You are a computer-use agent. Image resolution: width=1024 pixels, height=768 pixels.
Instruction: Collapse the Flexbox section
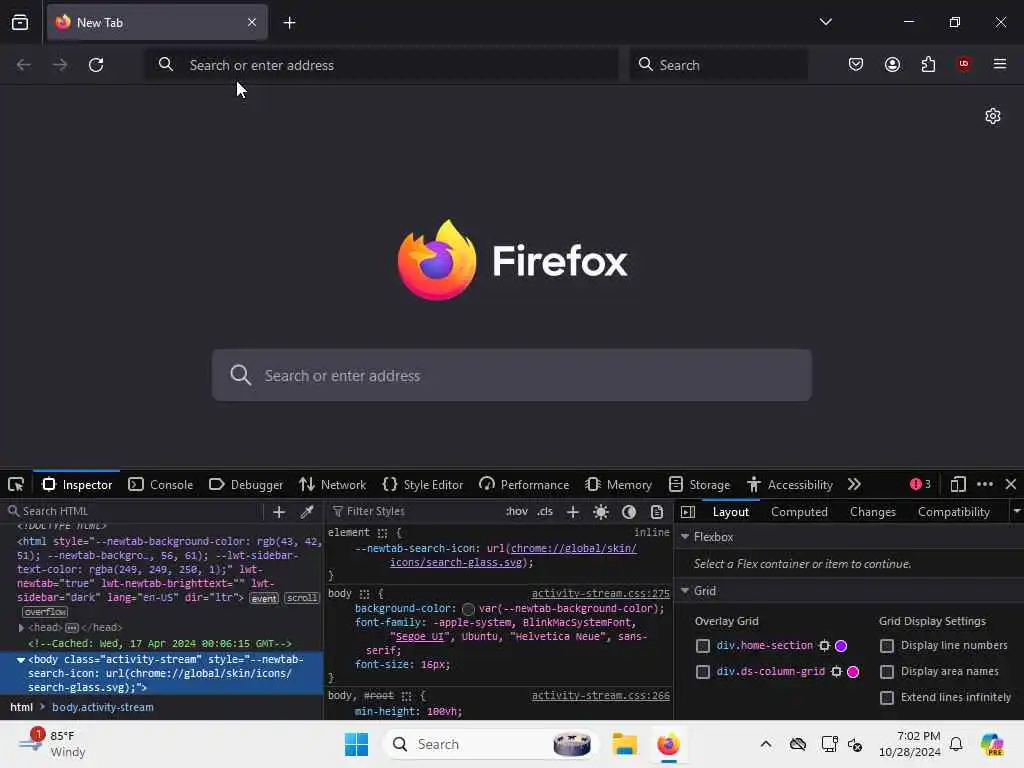(x=685, y=537)
